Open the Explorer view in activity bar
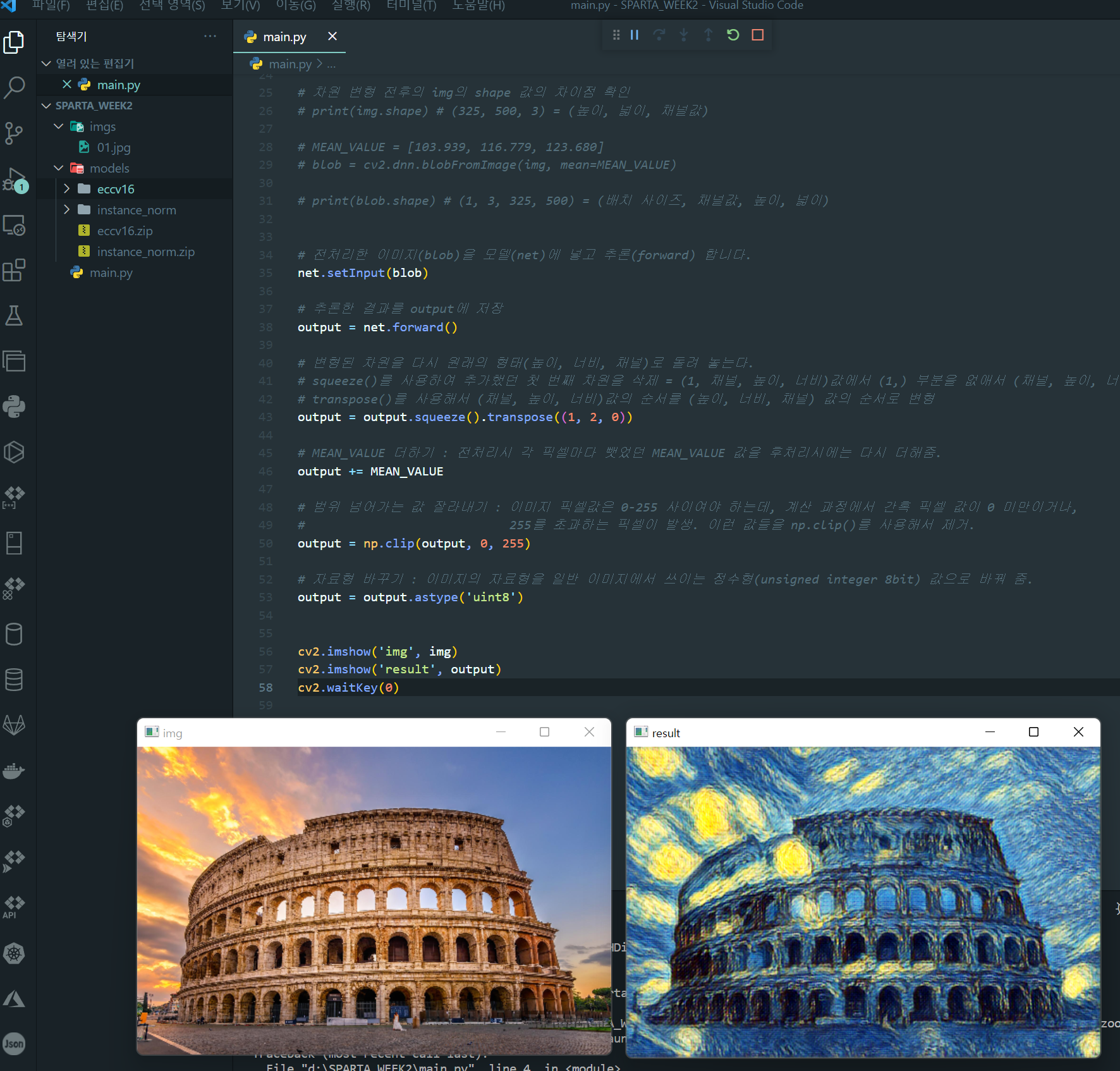 pos(14,42)
